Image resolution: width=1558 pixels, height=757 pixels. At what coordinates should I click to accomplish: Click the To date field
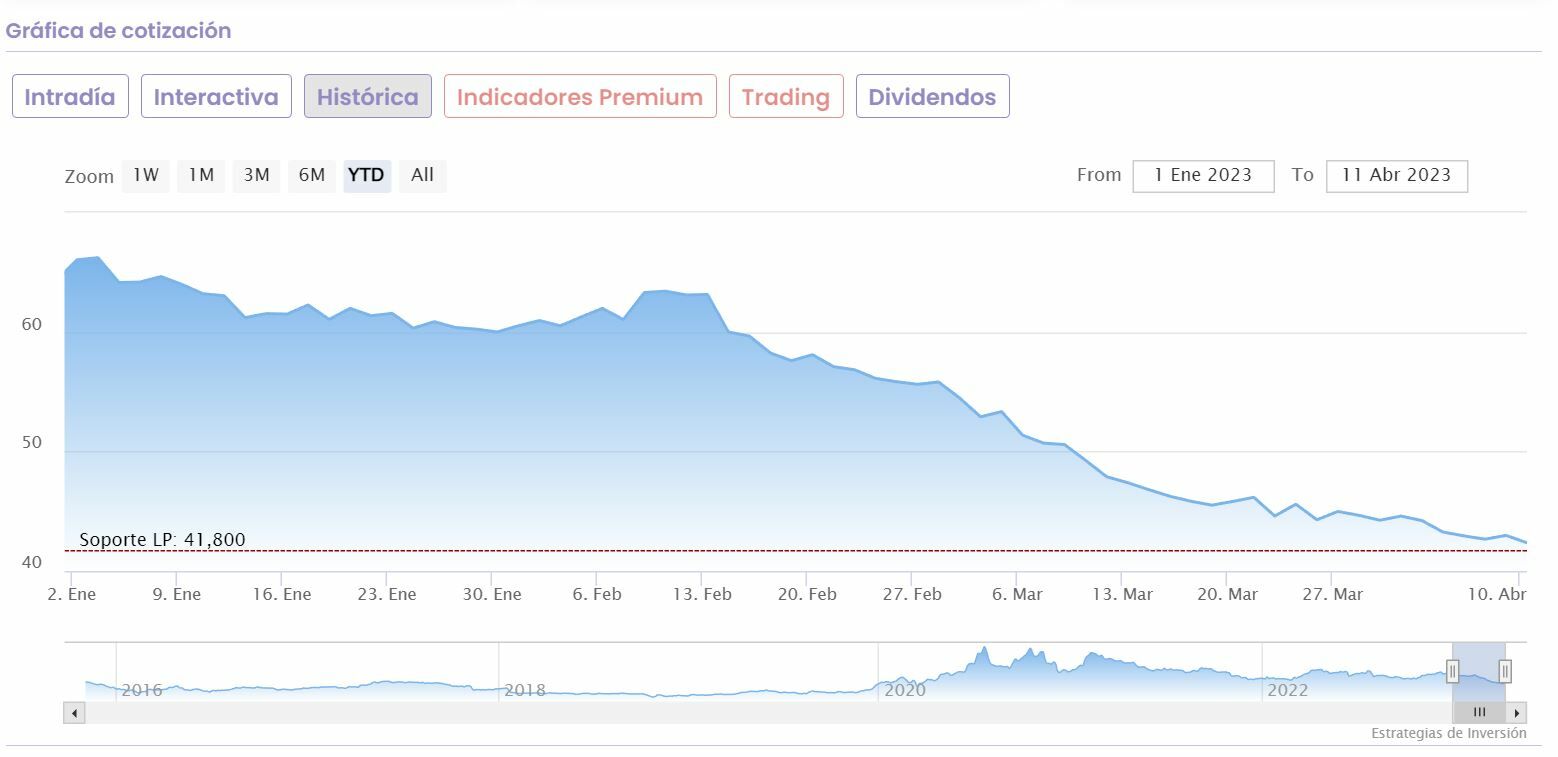click(1396, 175)
